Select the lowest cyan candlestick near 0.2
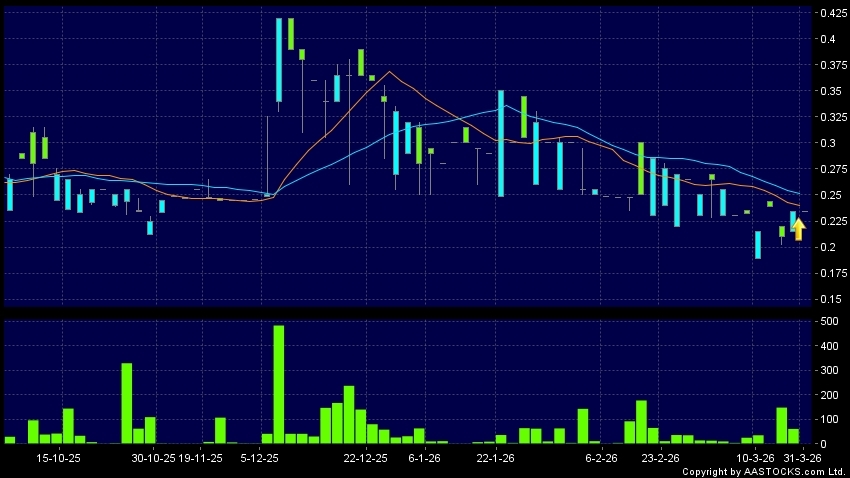 pos(758,245)
